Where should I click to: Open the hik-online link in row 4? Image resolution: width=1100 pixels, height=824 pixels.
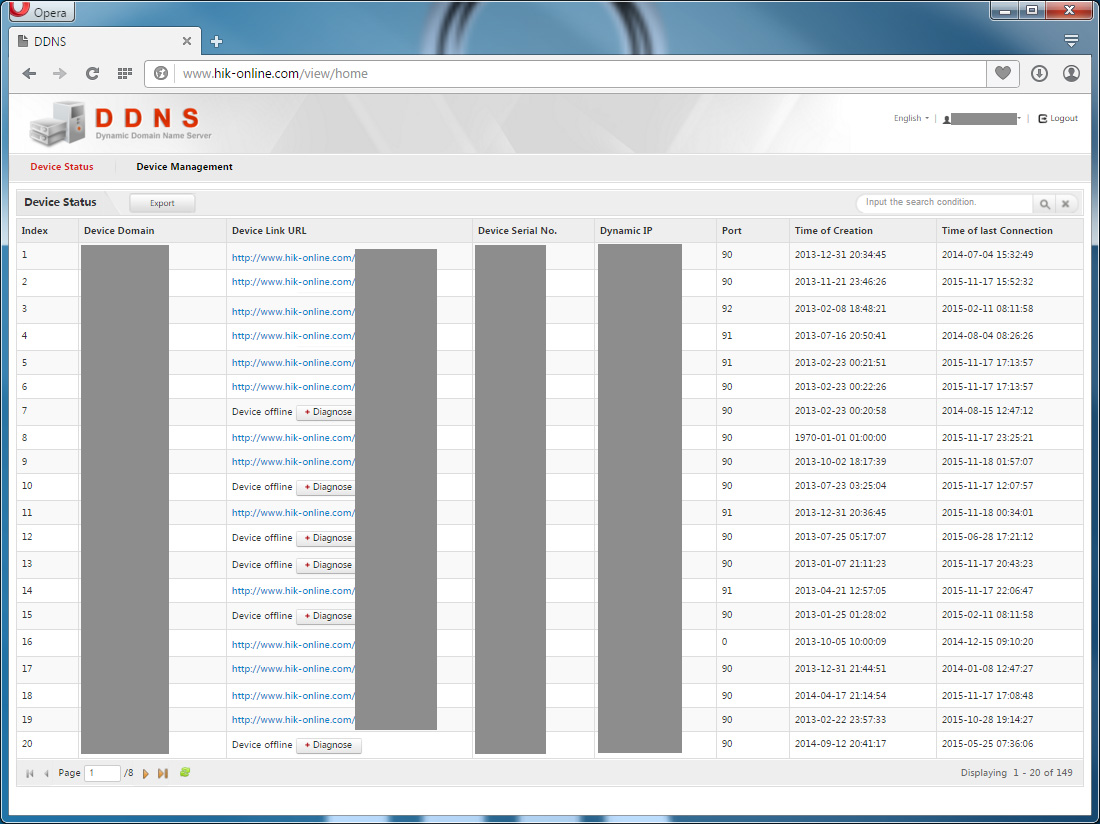pyautogui.click(x=293, y=336)
